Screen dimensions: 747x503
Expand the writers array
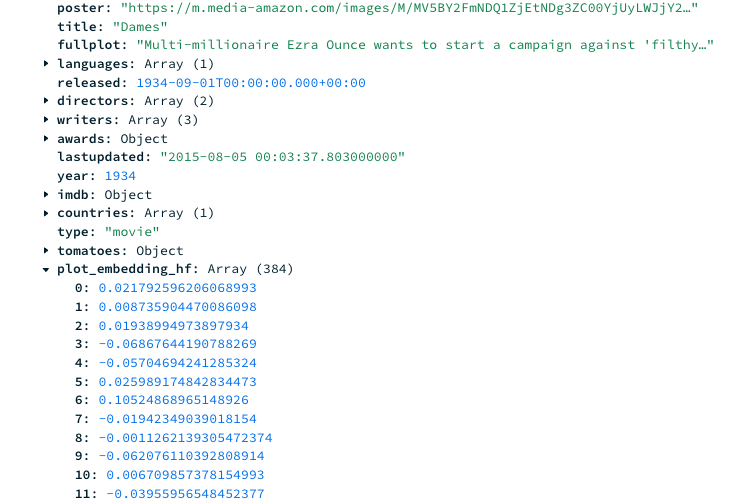point(46,119)
